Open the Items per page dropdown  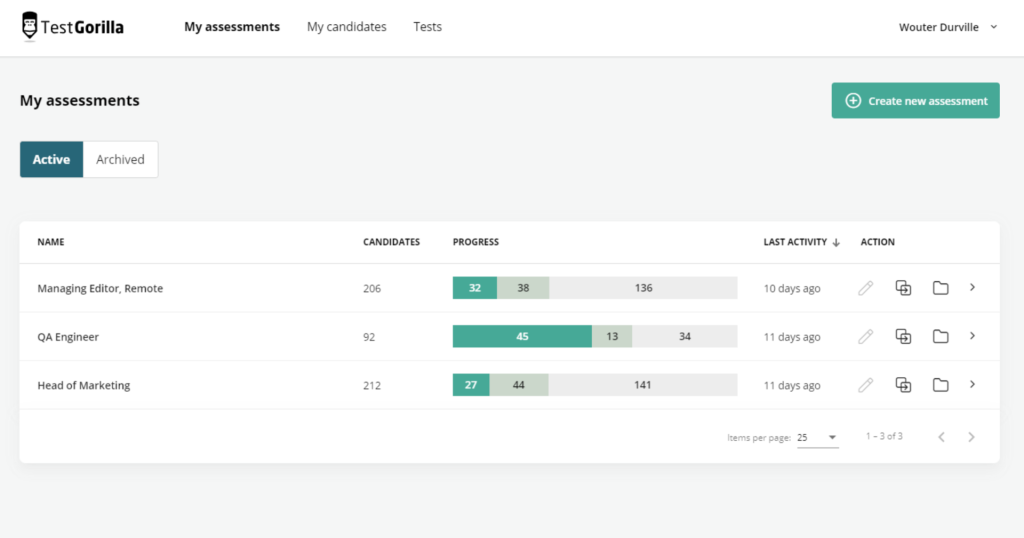817,437
